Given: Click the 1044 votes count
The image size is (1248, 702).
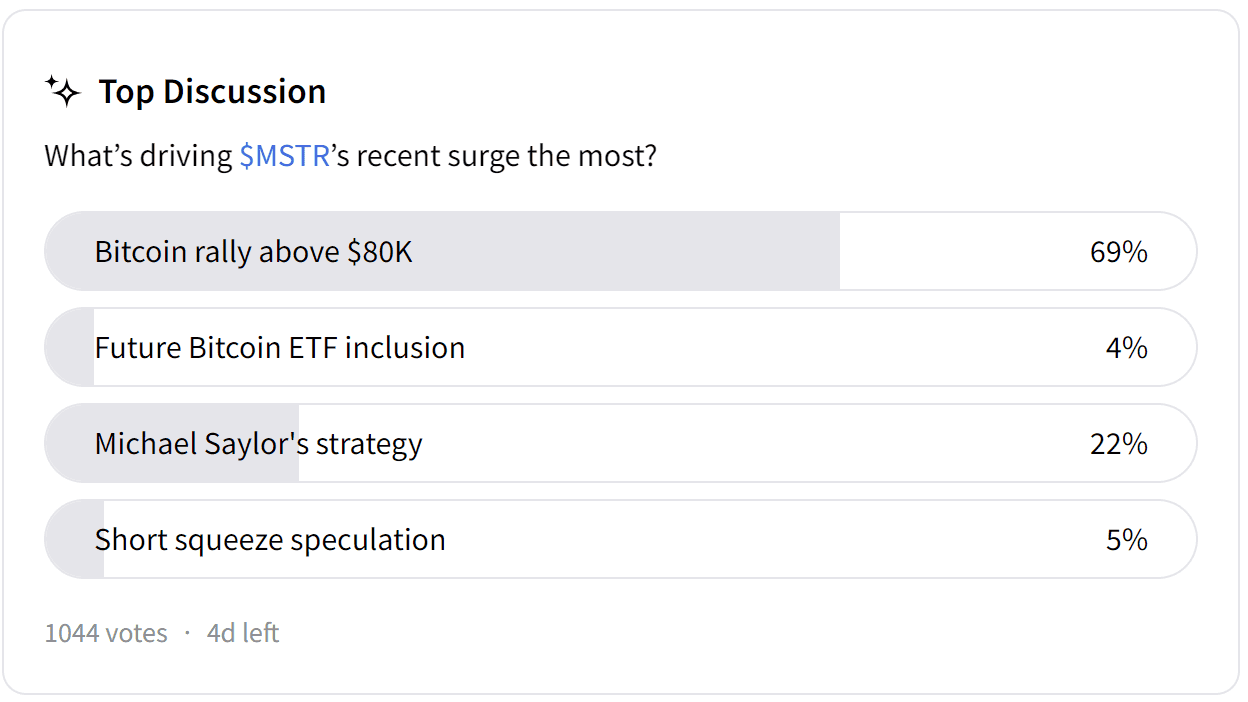Looking at the screenshot, I should (x=106, y=633).
